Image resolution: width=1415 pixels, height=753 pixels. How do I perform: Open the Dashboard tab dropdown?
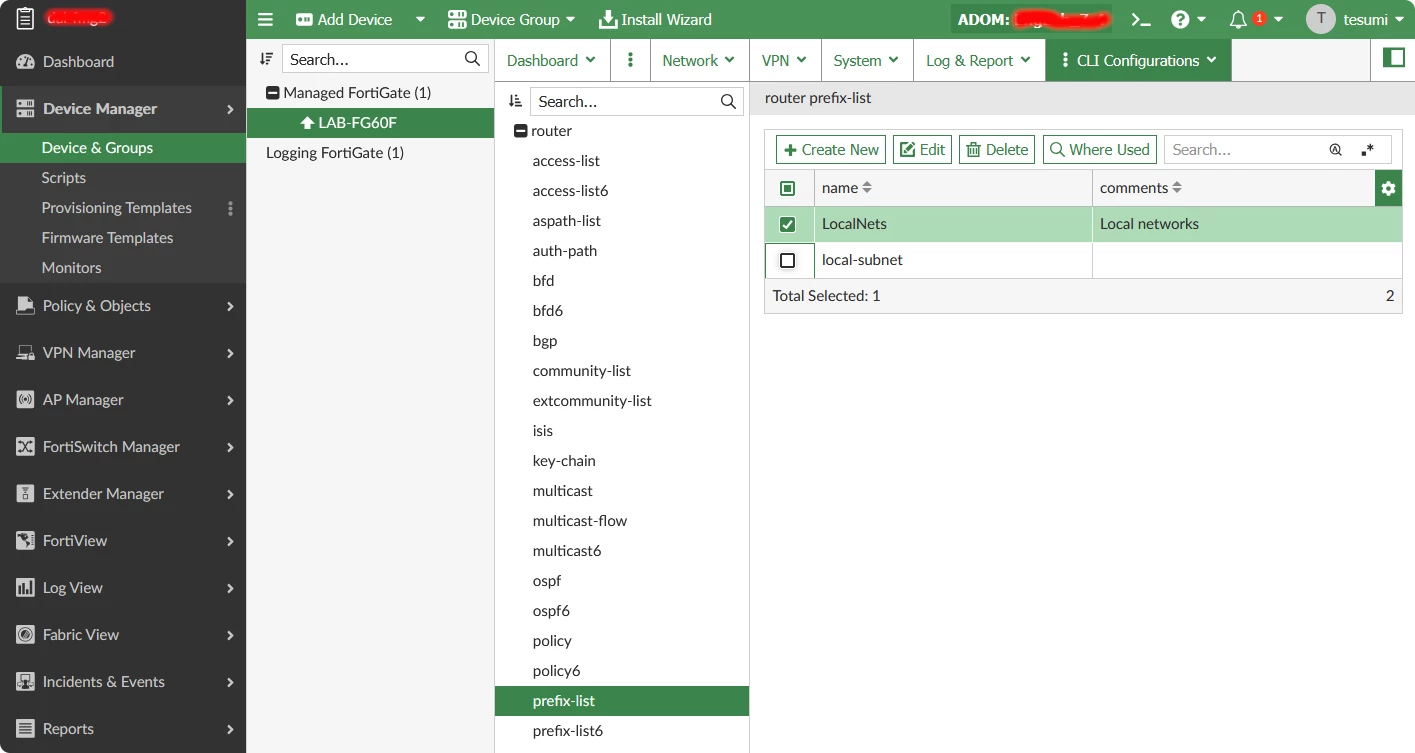pyautogui.click(x=552, y=60)
